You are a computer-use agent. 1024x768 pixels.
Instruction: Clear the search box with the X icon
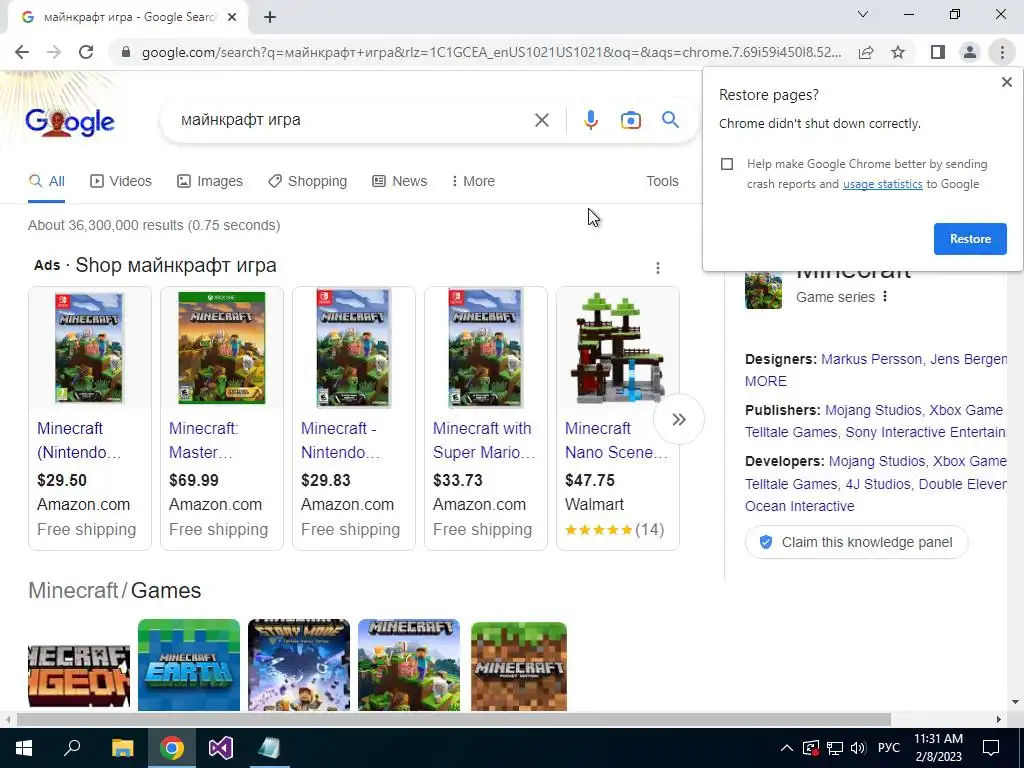pos(542,120)
